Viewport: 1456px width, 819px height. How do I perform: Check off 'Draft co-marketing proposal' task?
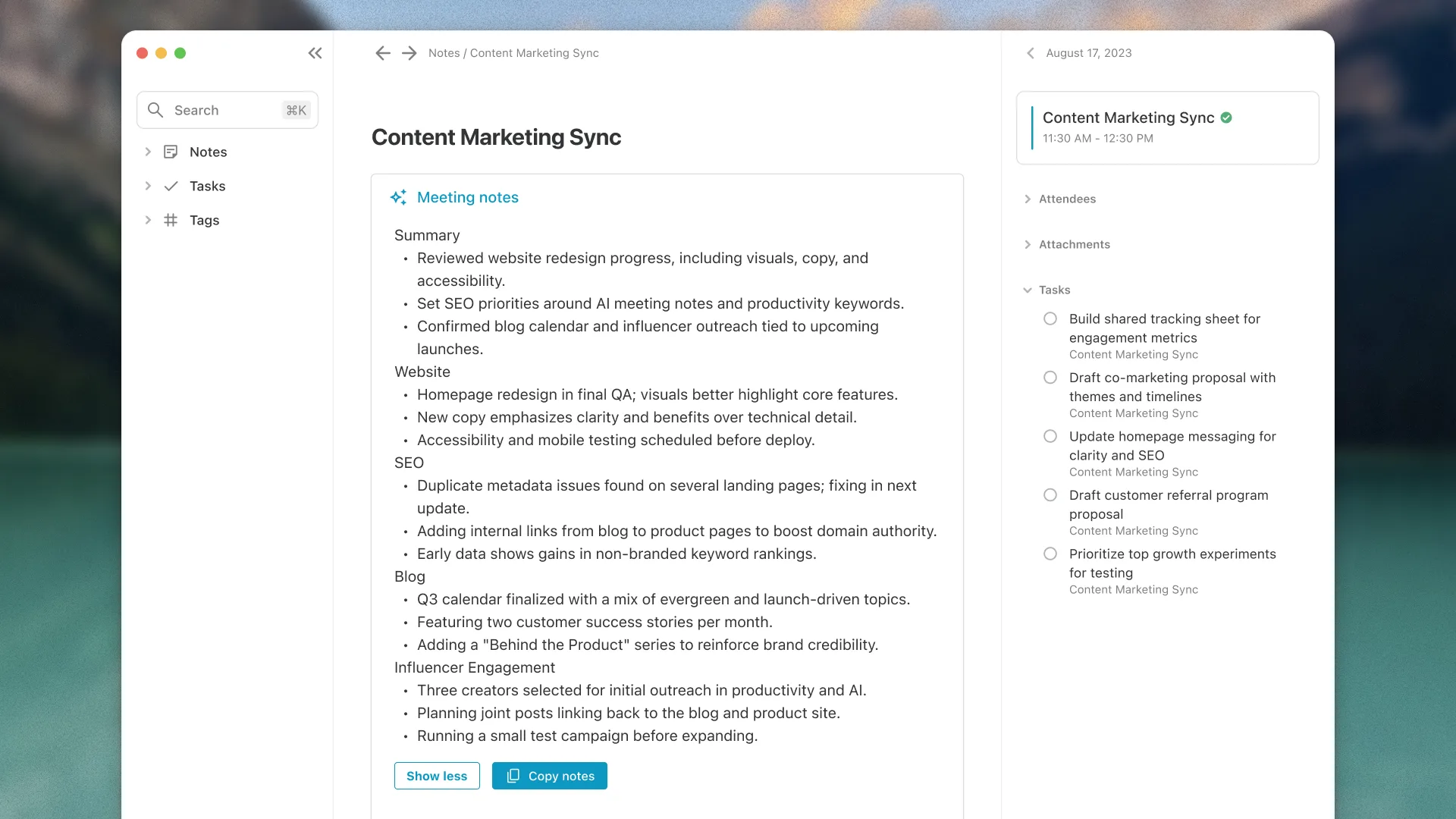click(1050, 378)
